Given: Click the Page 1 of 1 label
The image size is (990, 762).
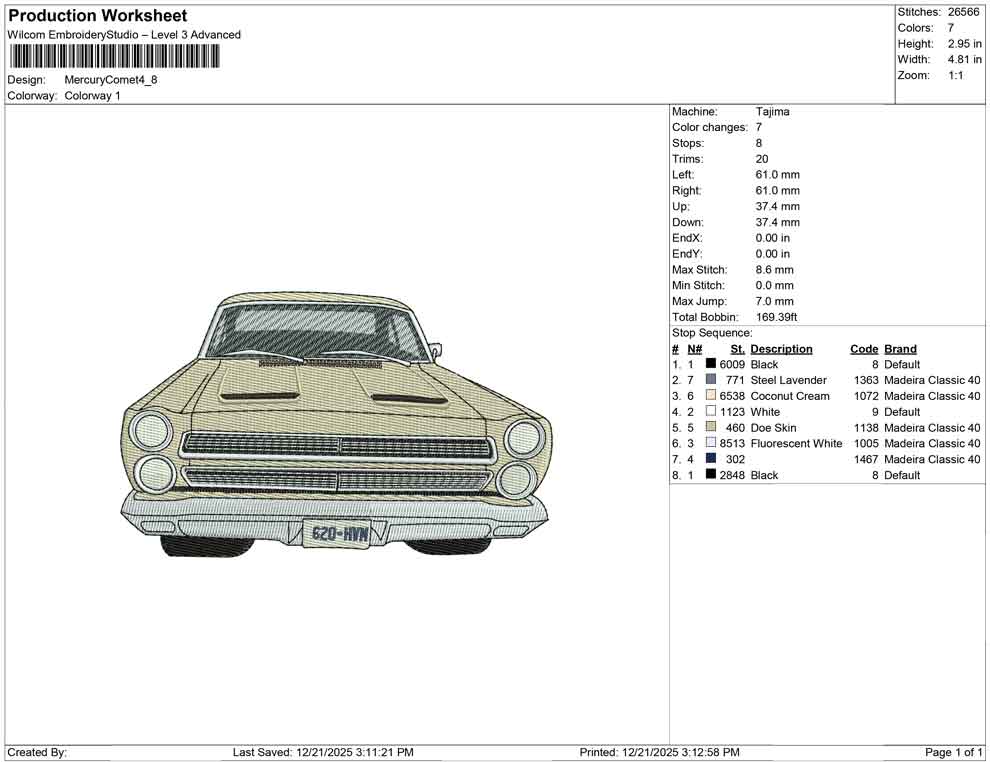Looking at the screenshot, I should [950, 752].
